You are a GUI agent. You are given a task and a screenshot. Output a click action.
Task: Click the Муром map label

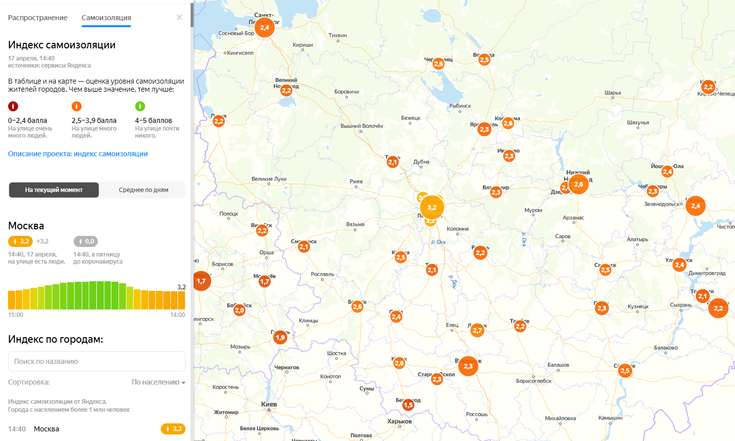[x=533, y=210]
